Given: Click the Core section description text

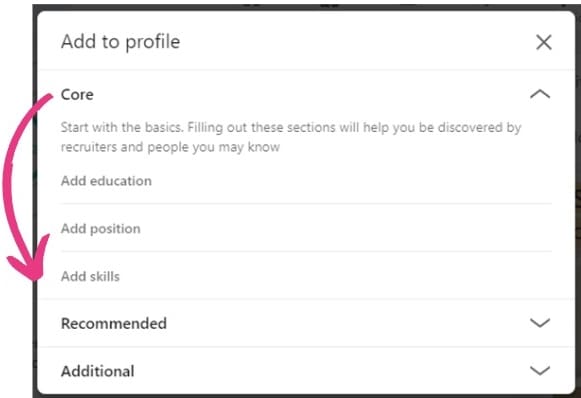Looking at the screenshot, I should pyautogui.click(x=291, y=137).
